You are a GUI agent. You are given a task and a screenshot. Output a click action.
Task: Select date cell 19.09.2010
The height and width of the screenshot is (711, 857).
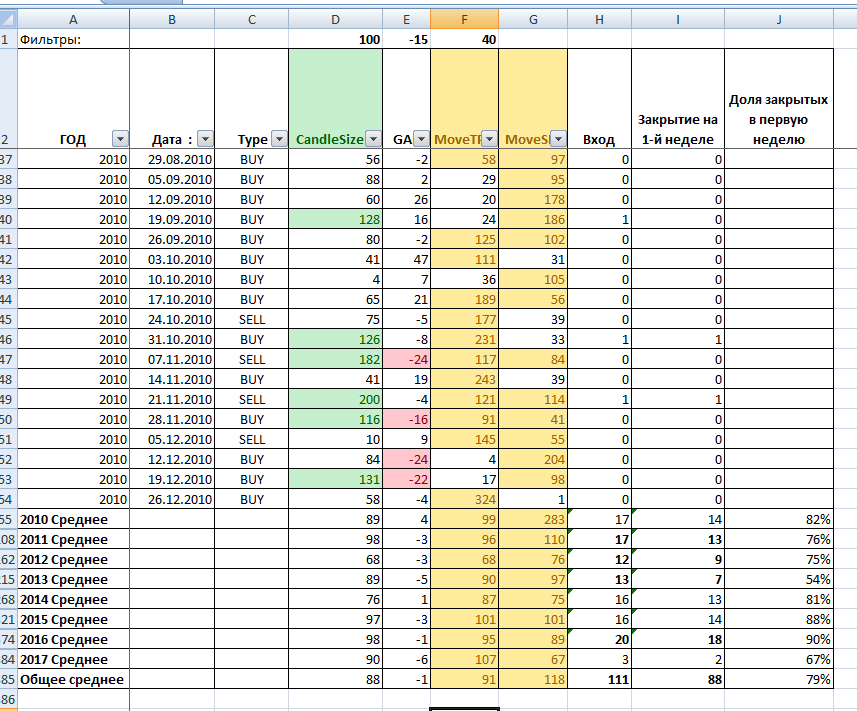[172, 220]
